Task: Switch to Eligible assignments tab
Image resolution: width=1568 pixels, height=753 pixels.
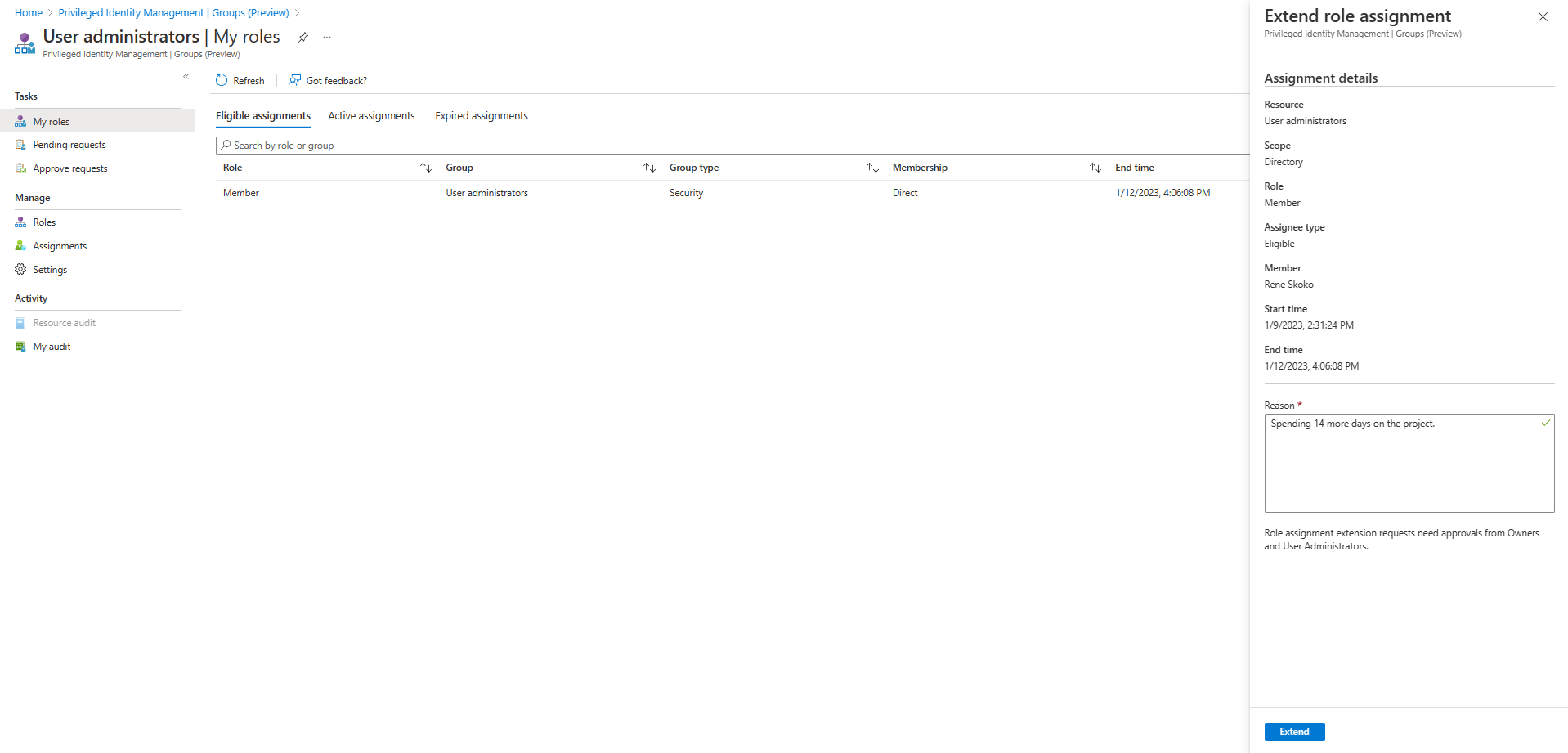Action: [x=263, y=116]
